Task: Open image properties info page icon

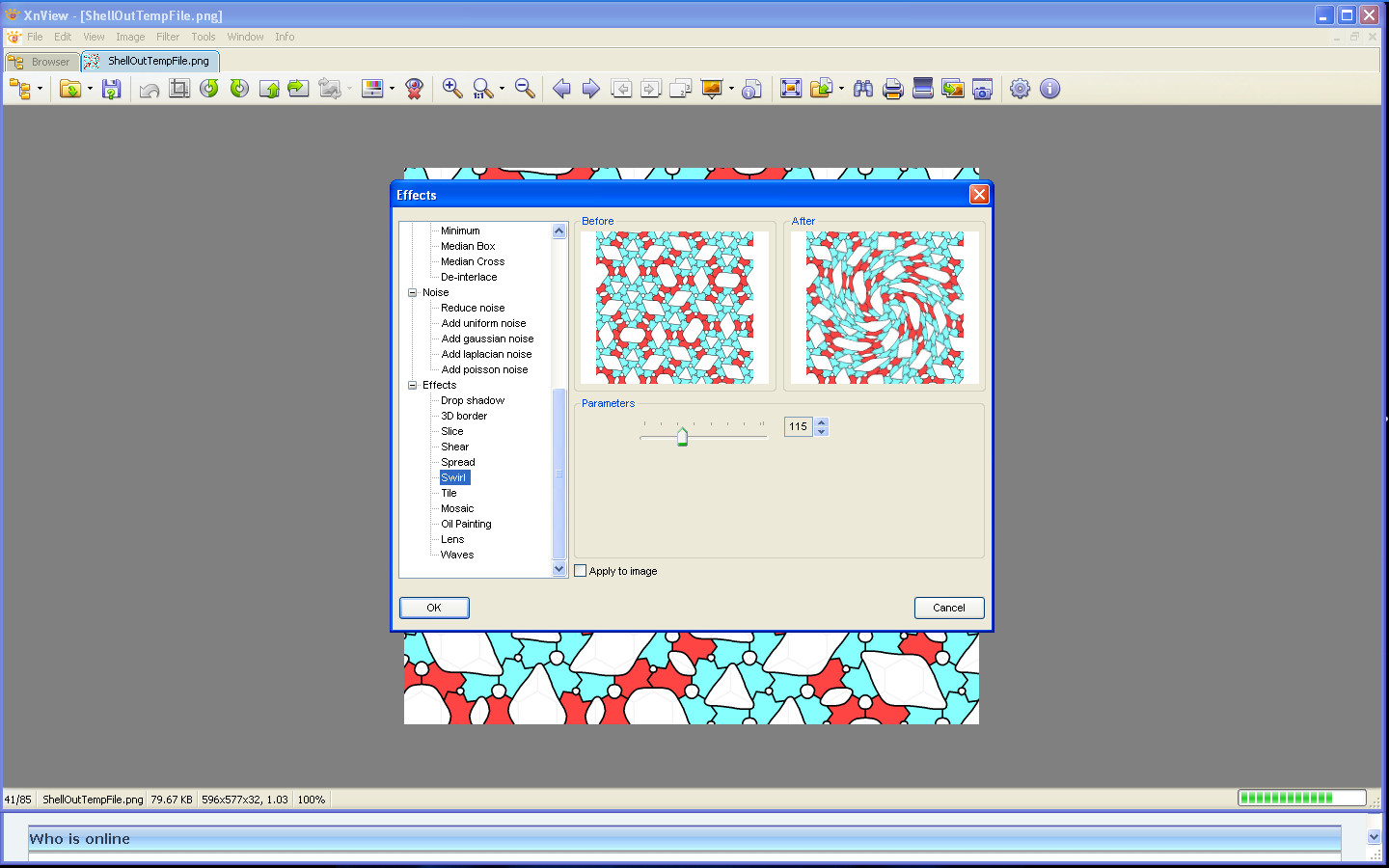Action: [752, 89]
